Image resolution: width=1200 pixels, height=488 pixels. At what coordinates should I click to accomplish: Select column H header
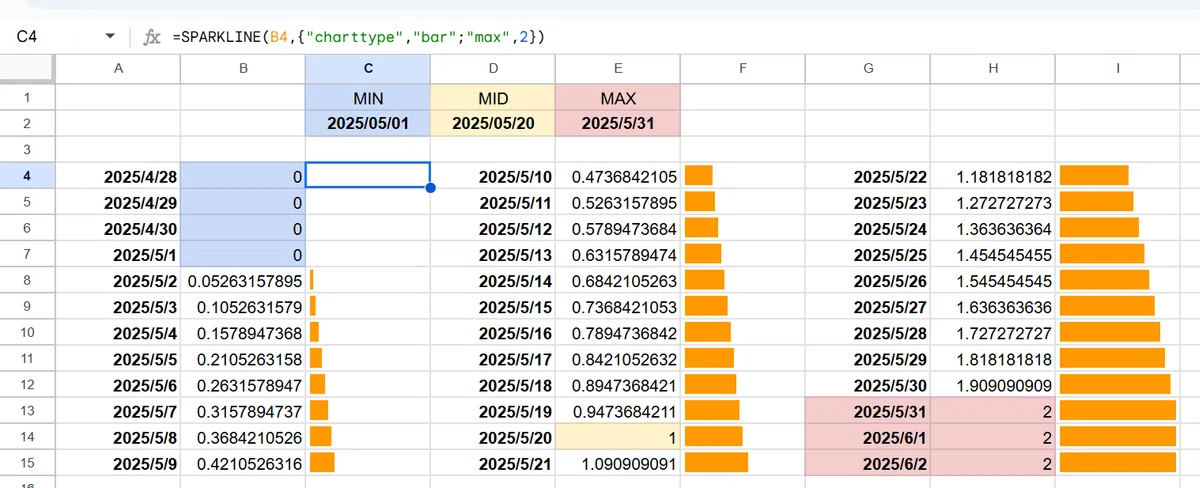[993, 68]
